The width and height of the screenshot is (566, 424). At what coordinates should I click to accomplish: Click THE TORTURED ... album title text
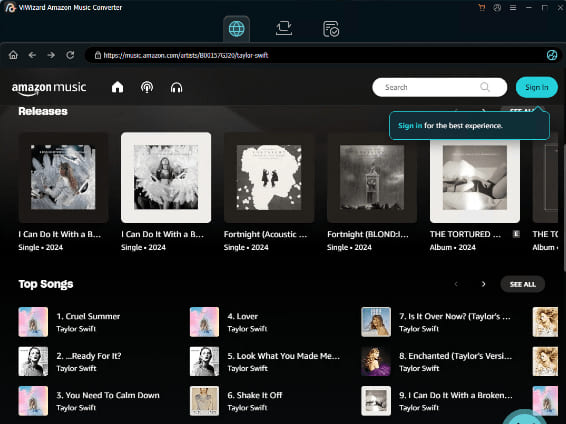(x=465, y=234)
